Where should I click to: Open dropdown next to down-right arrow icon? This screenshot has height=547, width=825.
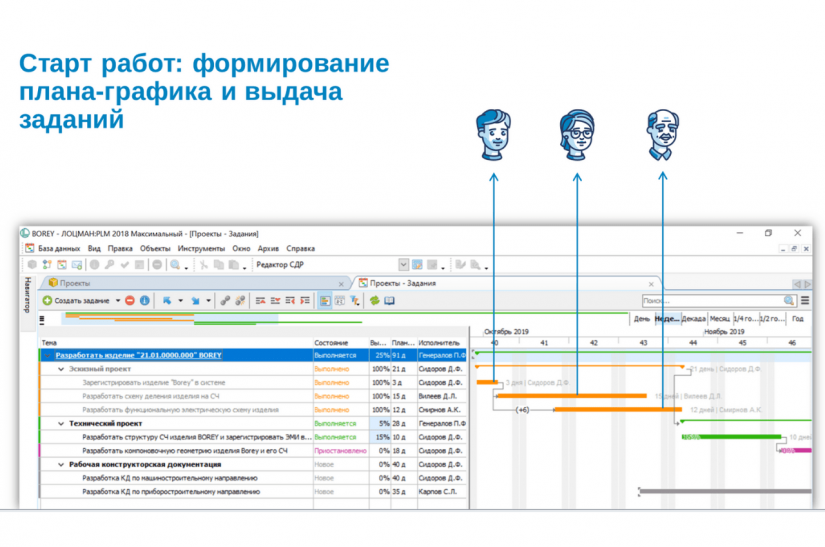(208, 300)
